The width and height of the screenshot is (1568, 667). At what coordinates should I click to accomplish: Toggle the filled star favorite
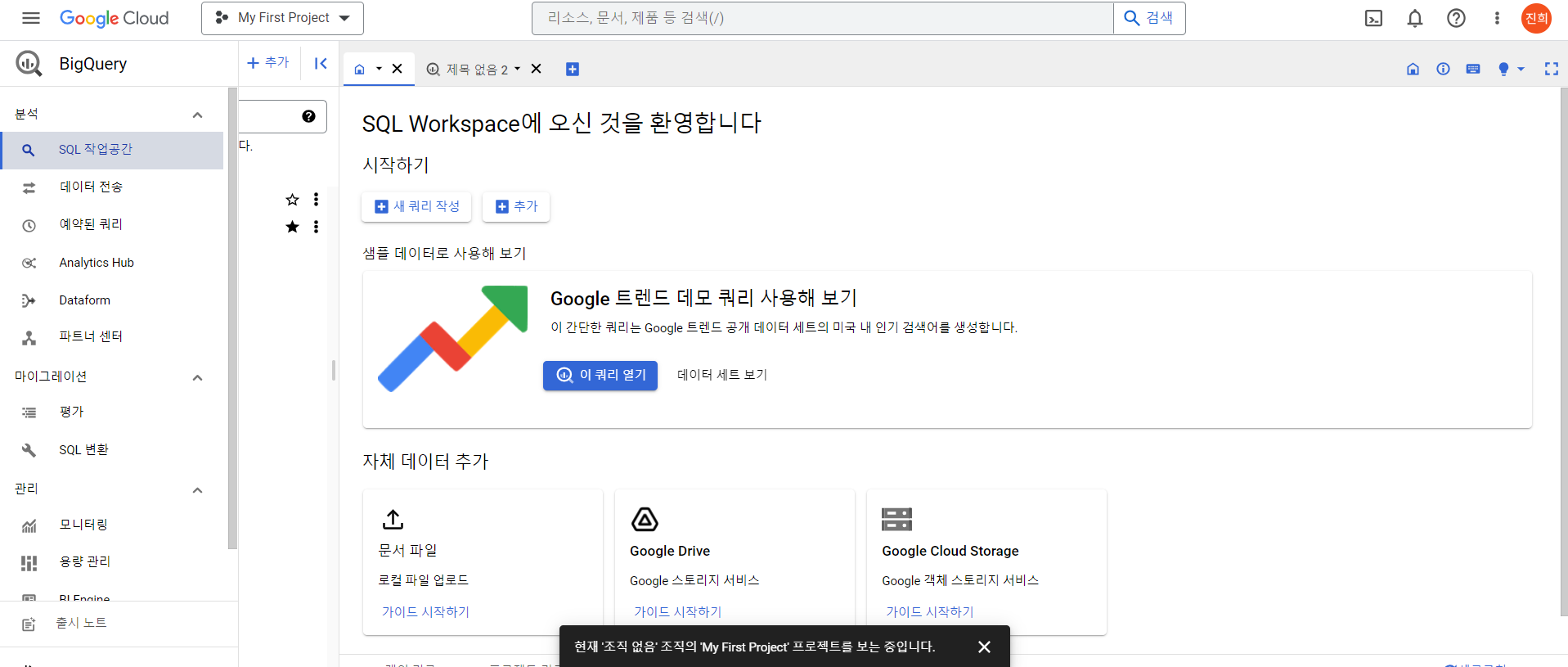click(292, 227)
